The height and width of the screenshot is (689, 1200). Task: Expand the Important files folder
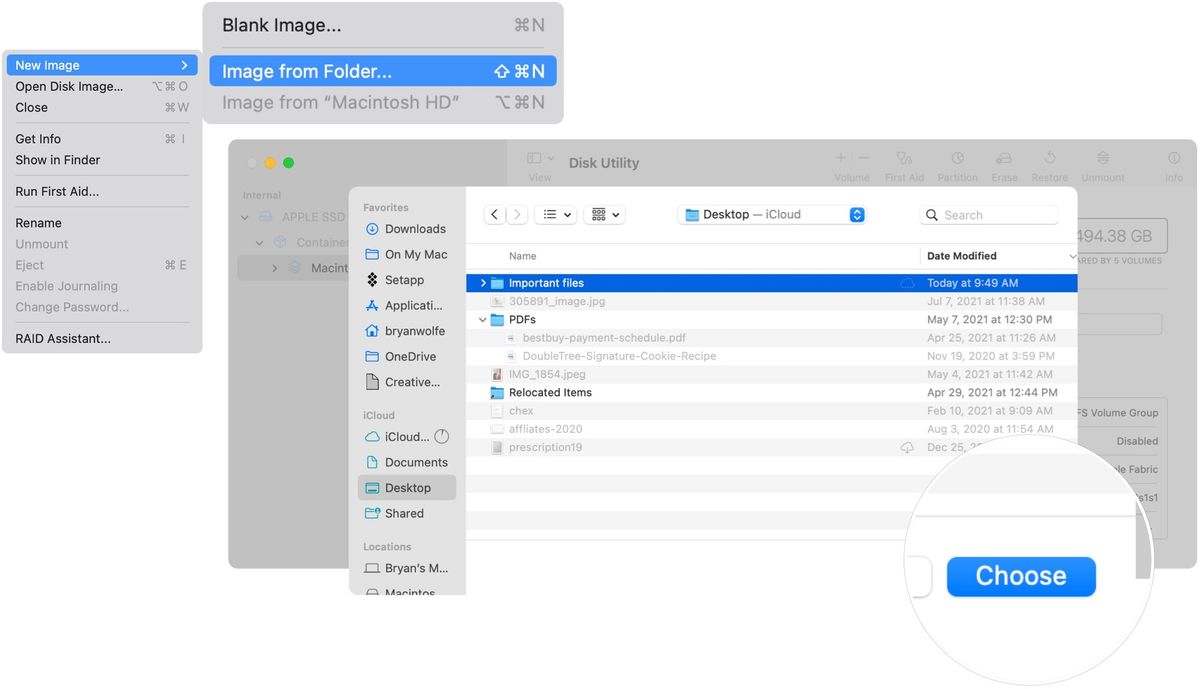[483, 282]
